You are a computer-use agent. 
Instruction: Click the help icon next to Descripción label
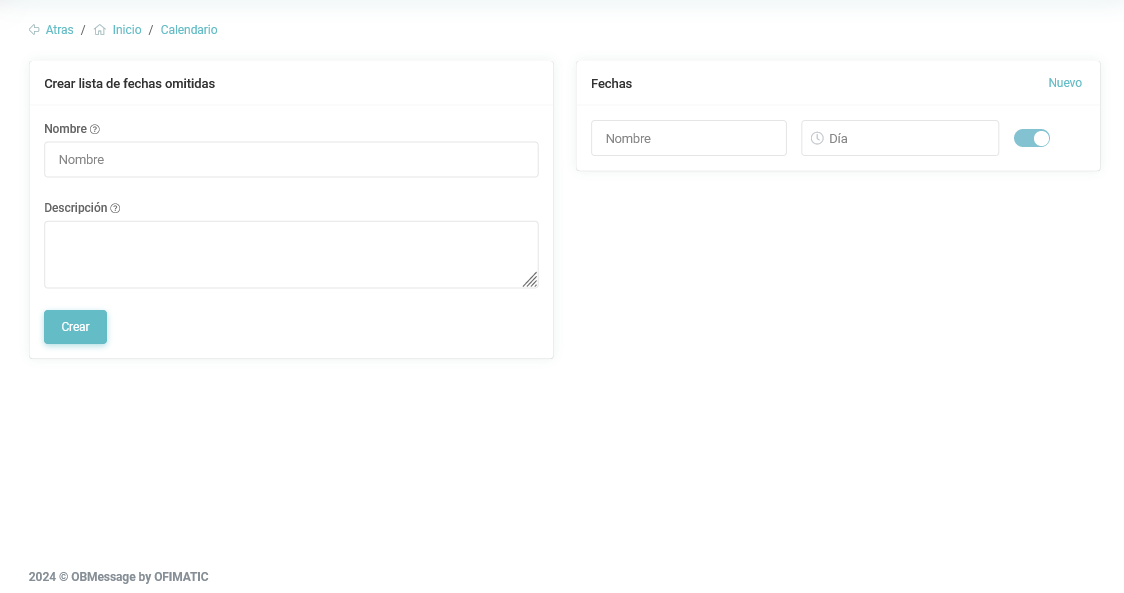pos(115,208)
